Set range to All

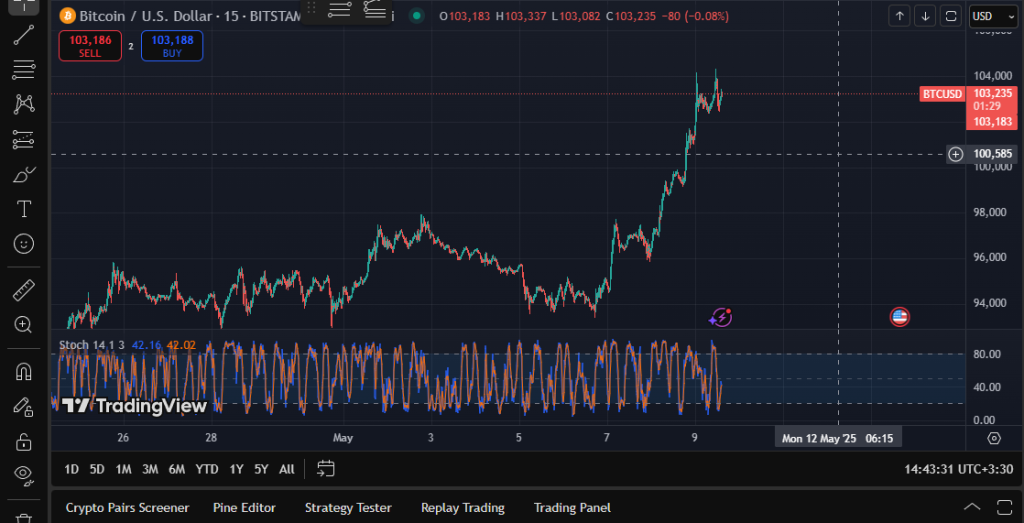(287, 469)
